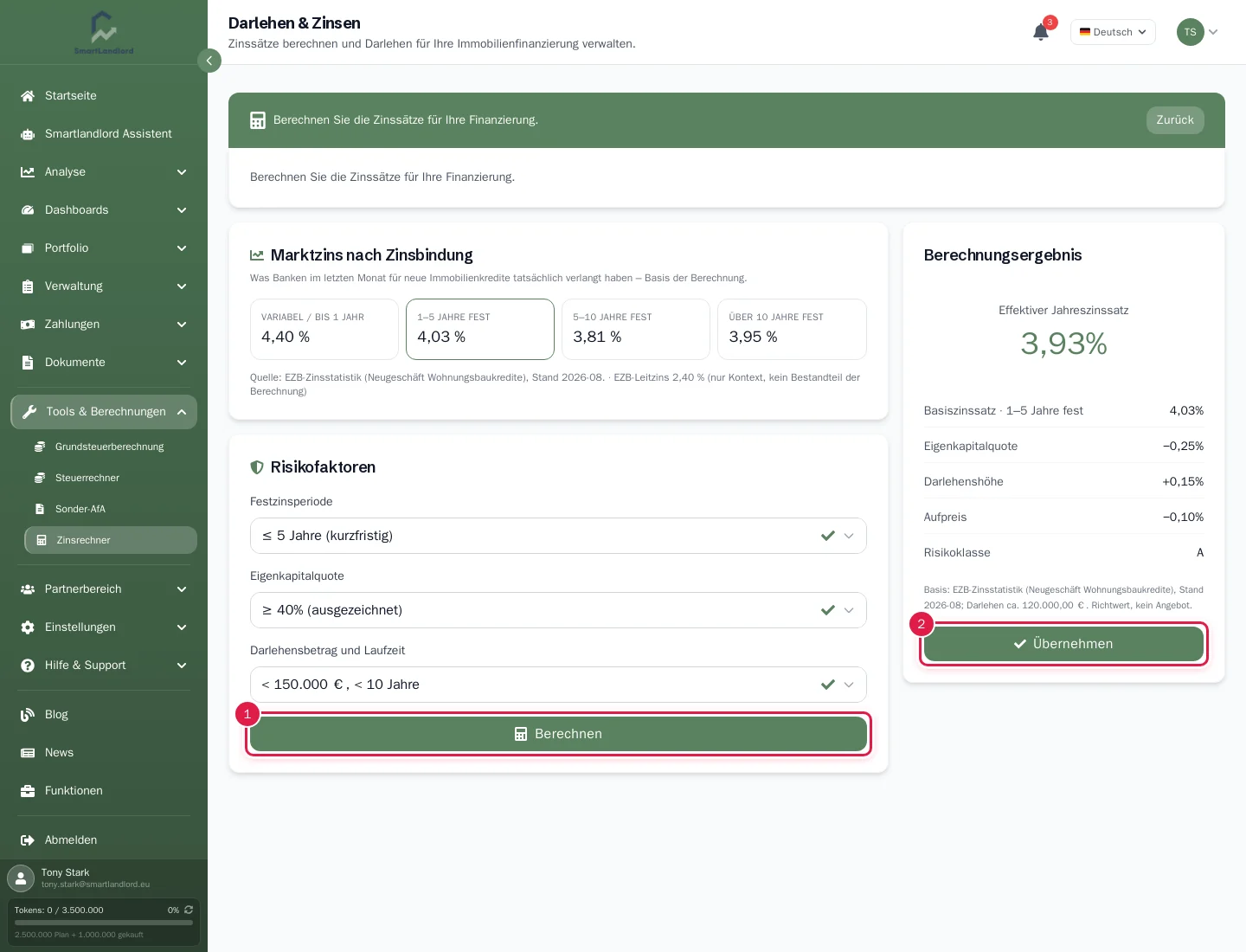
Task: Select the Über 10 Jahre fest rate card
Action: coord(792,329)
